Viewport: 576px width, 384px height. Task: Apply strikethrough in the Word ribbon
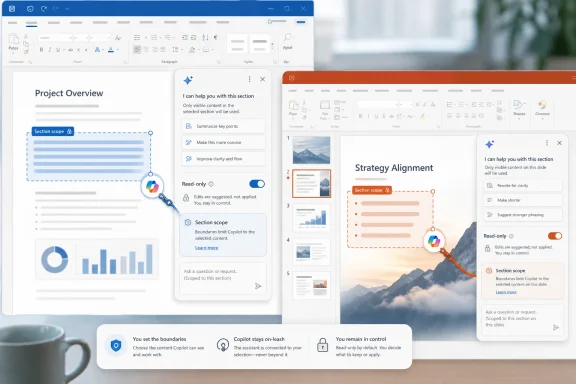click(70, 50)
